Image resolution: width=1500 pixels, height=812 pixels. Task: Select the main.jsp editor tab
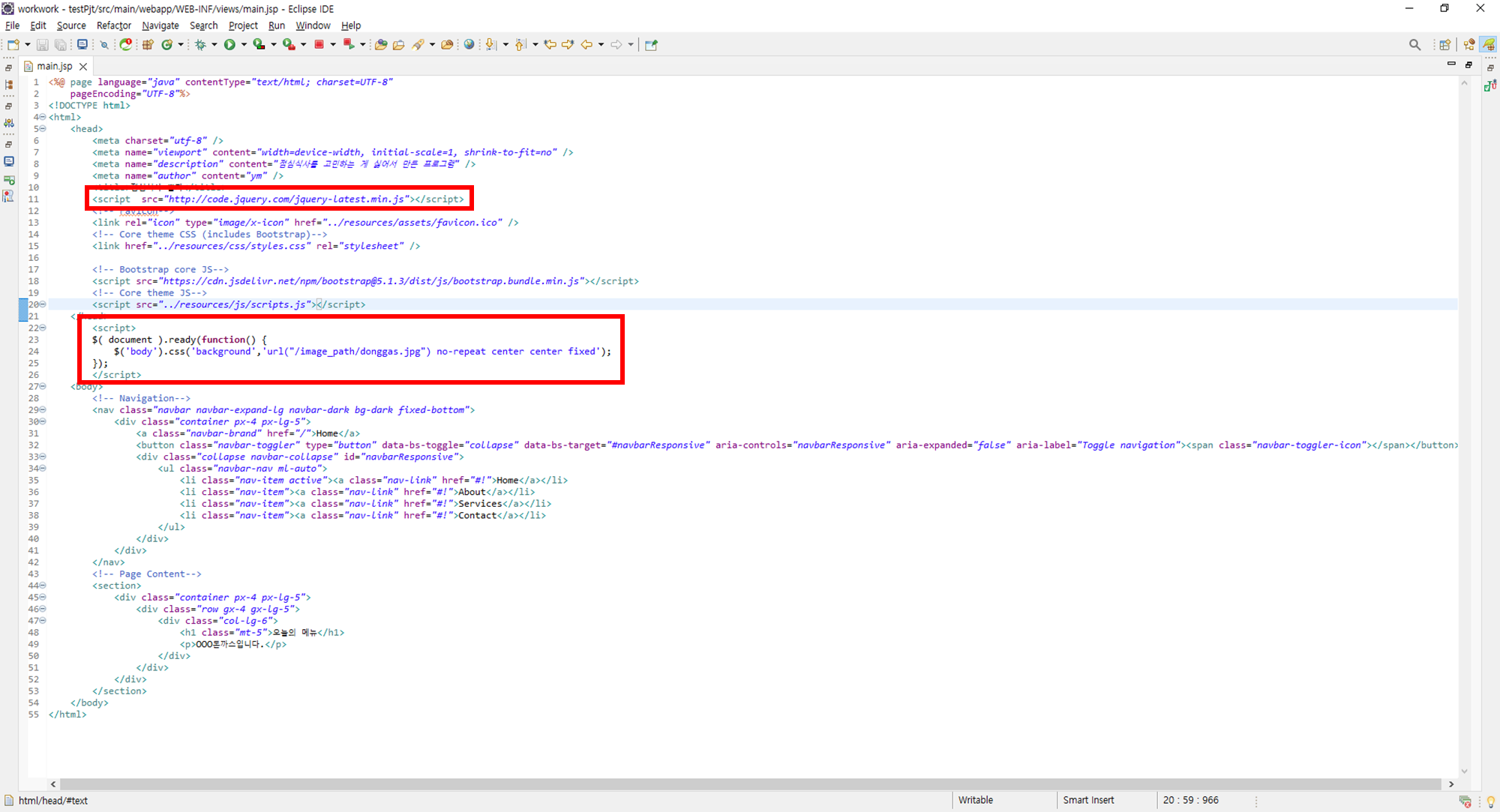(54, 66)
